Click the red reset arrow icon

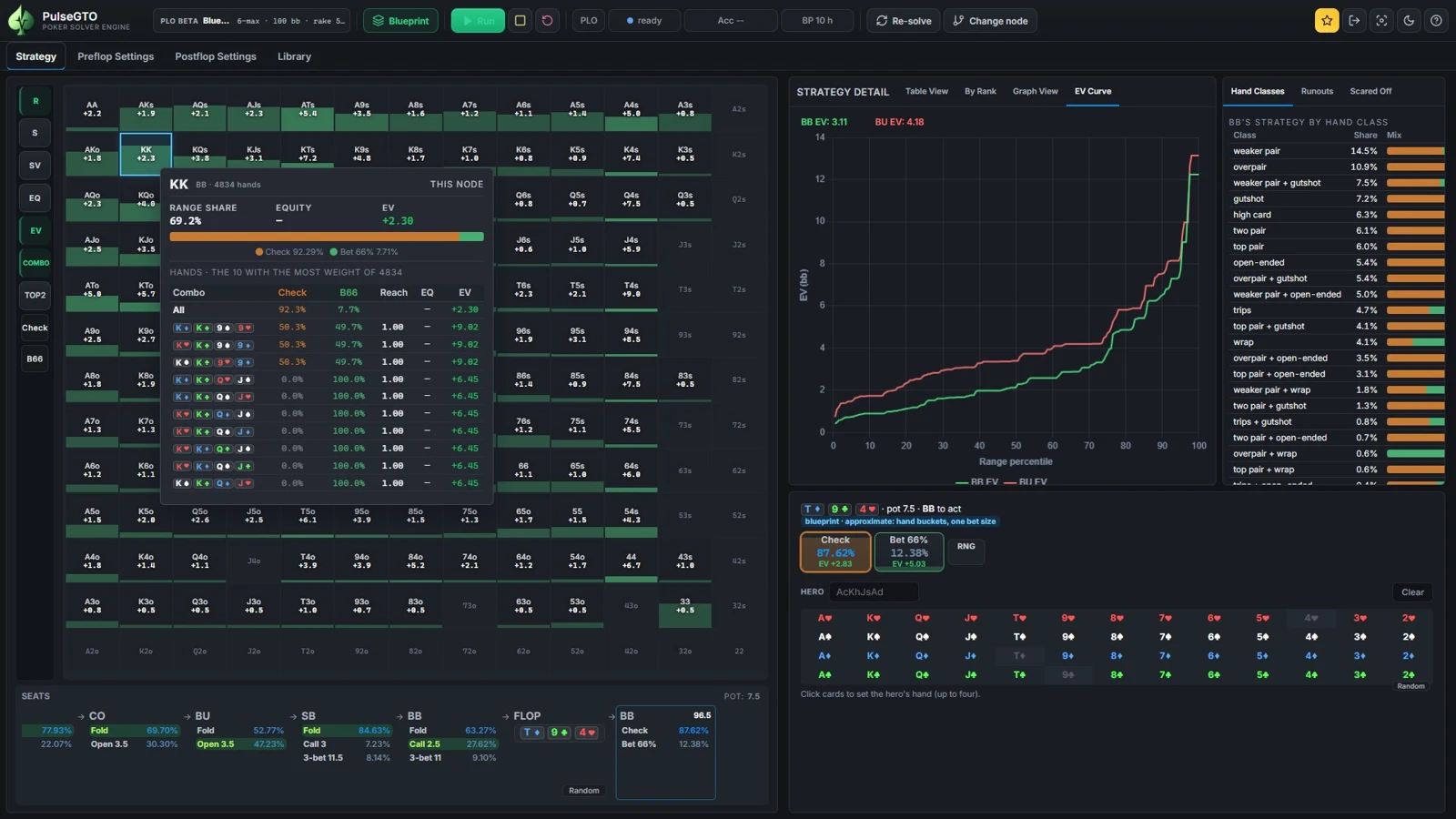coord(547,20)
